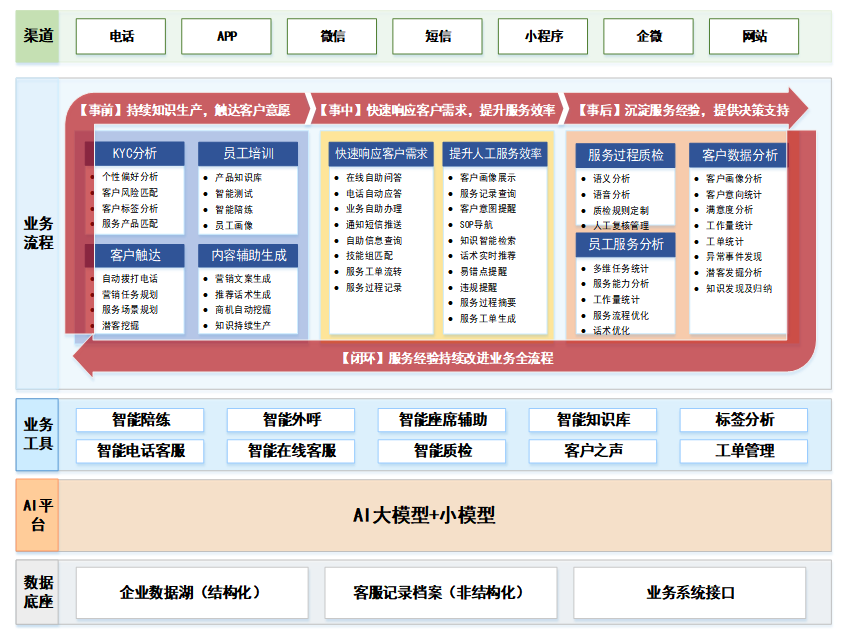Select the 客户风险匹配 item
Screen dimensions: 841x630
[x=130, y=192]
